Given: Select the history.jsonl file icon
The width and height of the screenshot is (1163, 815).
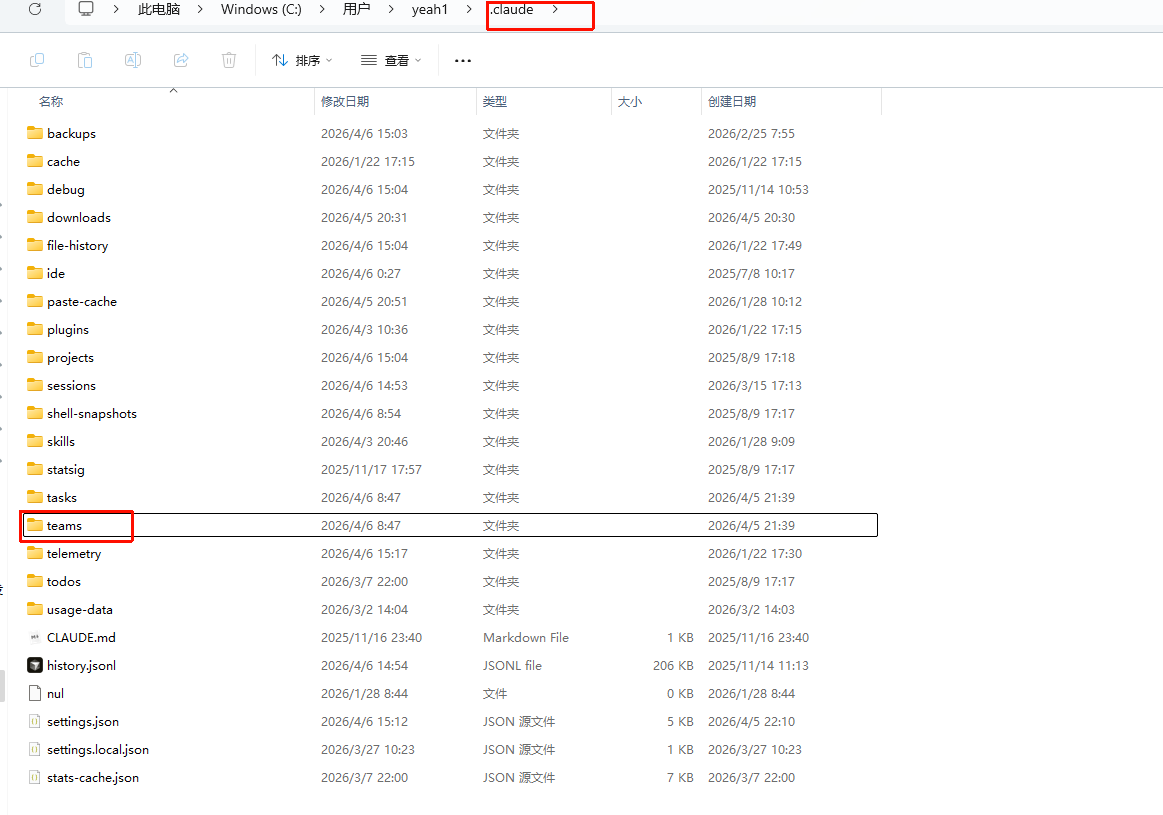Looking at the screenshot, I should point(35,665).
